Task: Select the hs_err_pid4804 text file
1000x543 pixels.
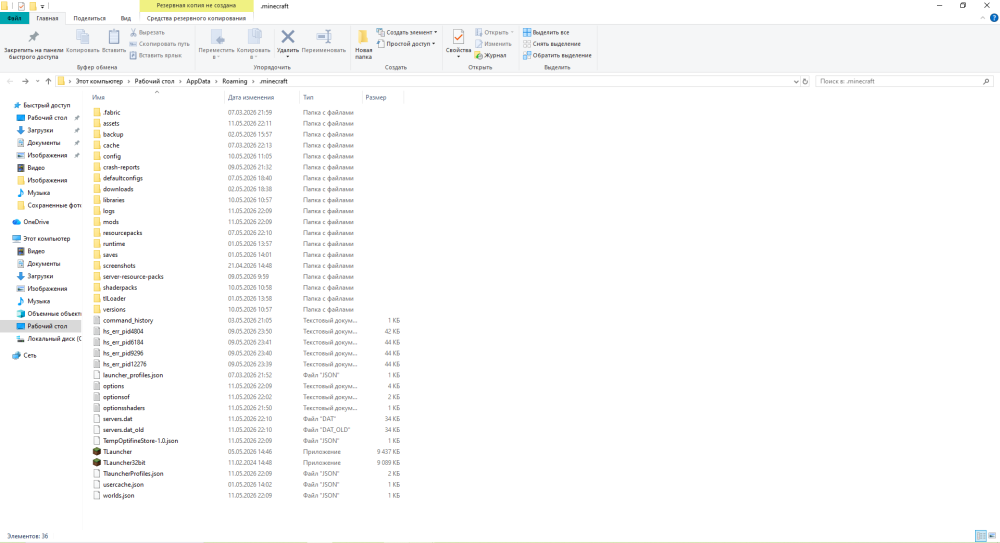Action: pyautogui.click(x=122, y=331)
